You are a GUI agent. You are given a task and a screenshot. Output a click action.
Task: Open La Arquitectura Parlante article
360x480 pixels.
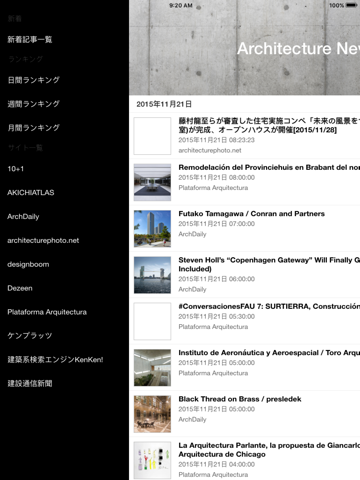click(245, 459)
